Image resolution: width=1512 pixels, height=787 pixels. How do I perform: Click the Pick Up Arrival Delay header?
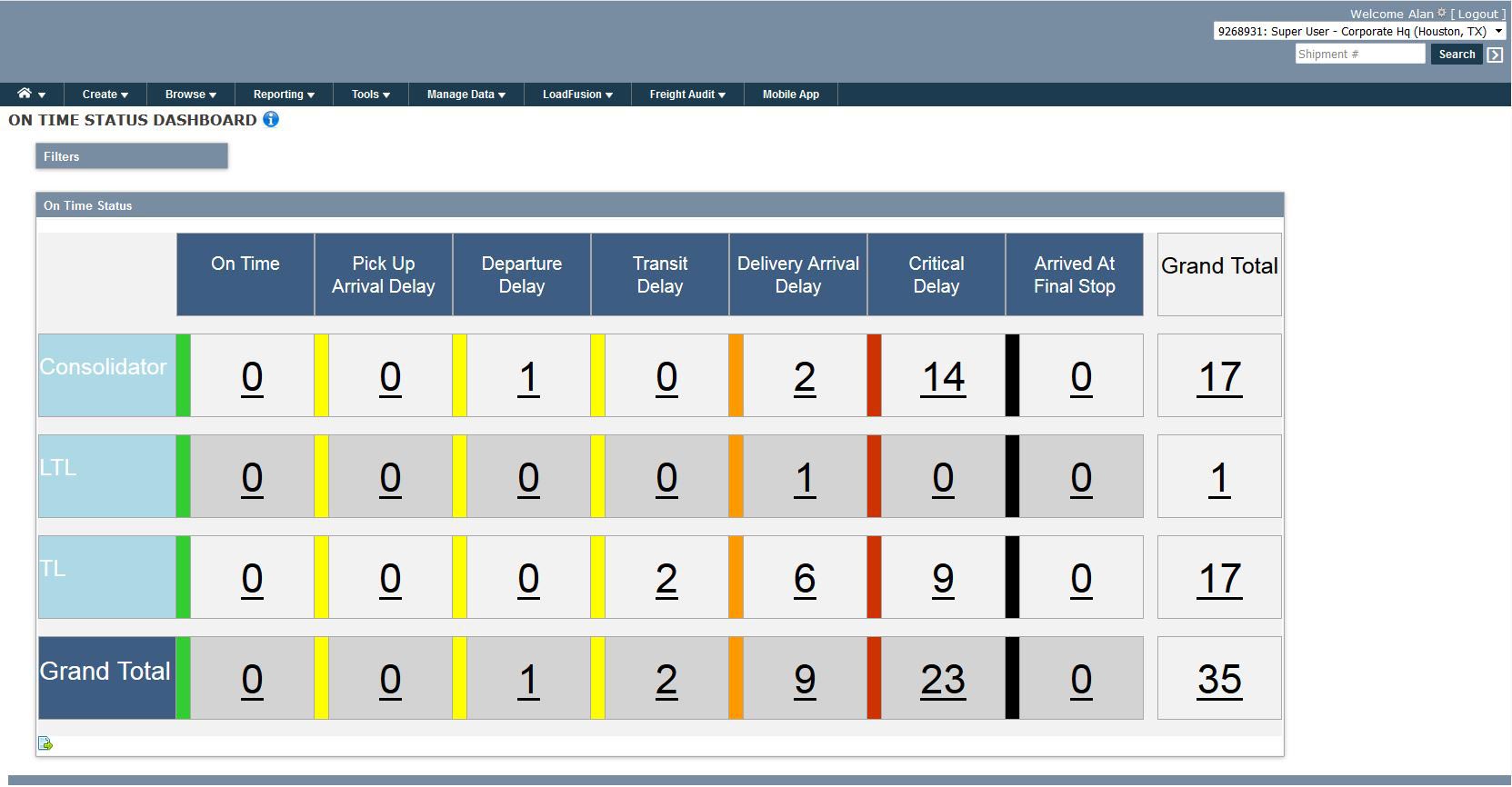(384, 274)
